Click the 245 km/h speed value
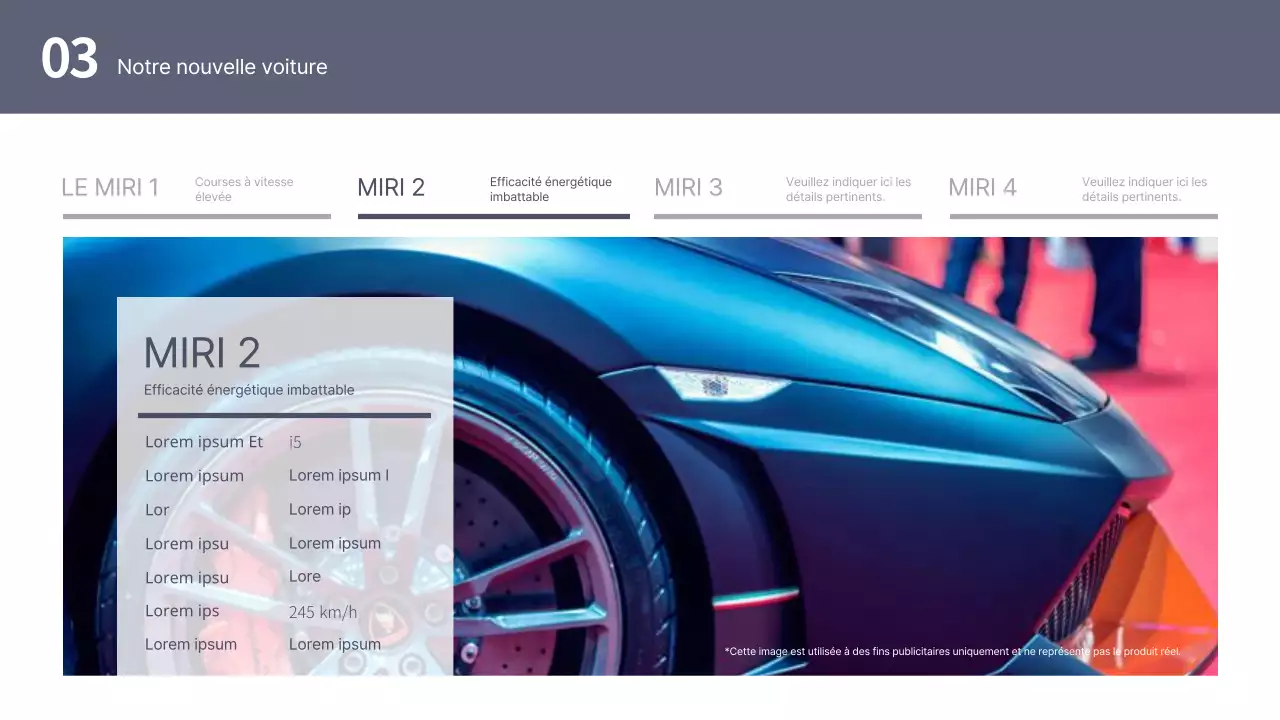Image resolution: width=1280 pixels, height=720 pixels. [x=322, y=612]
